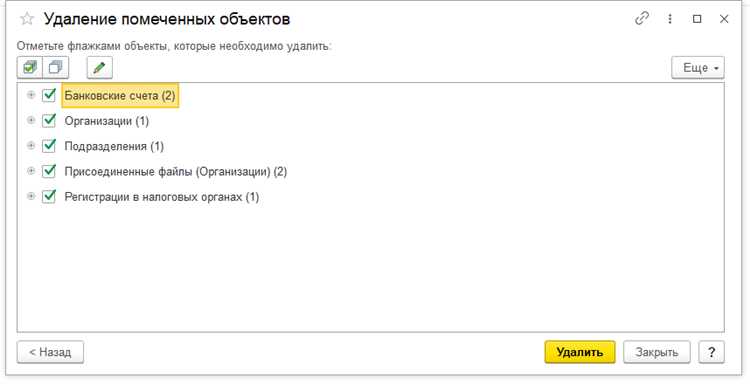
Task: Expand the Присоединенные файлы (Организации) node
Action: click(x=31, y=171)
